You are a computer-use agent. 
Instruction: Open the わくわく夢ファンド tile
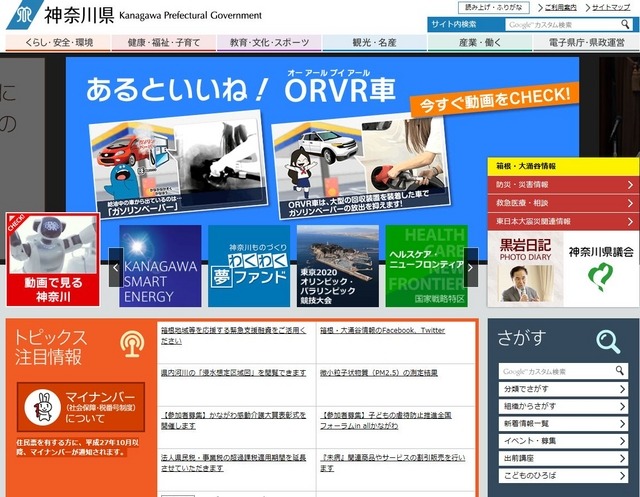249,266
